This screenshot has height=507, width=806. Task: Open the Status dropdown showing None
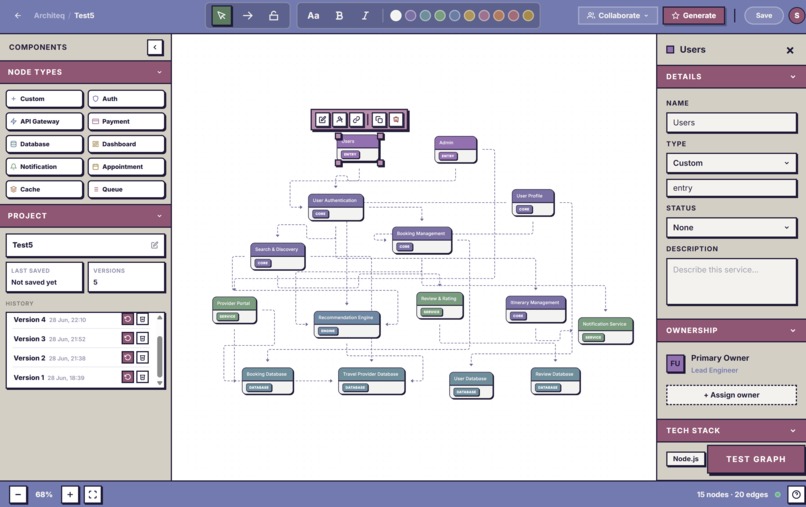click(x=731, y=227)
